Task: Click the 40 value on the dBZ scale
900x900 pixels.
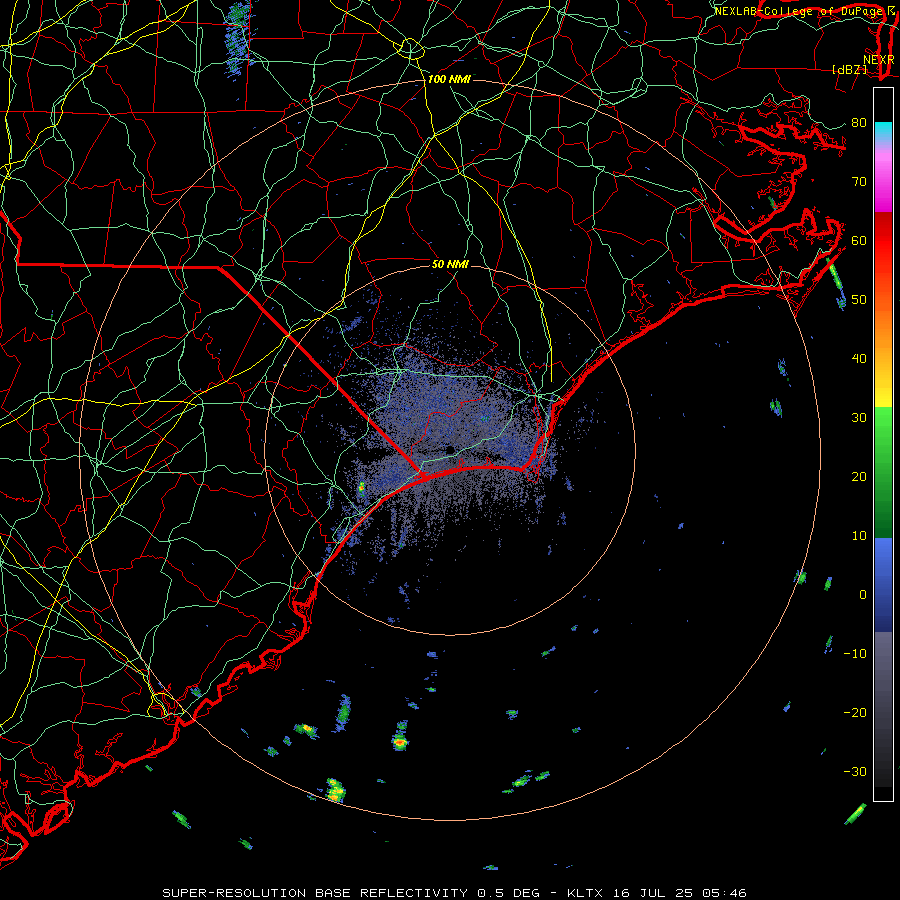Action: coord(859,359)
